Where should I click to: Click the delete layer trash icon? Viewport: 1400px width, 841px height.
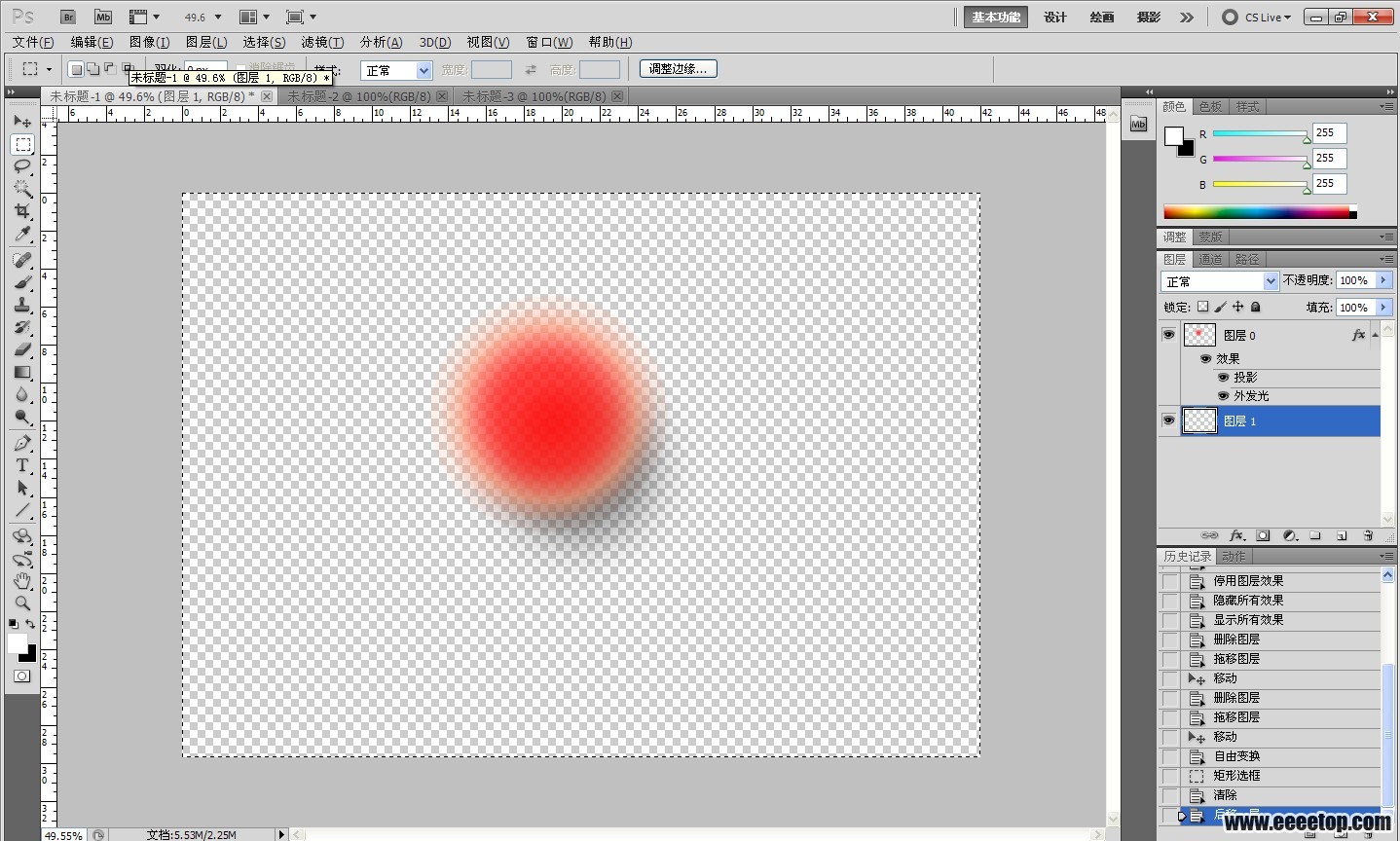pyautogui.click(x=1368, y=535)
